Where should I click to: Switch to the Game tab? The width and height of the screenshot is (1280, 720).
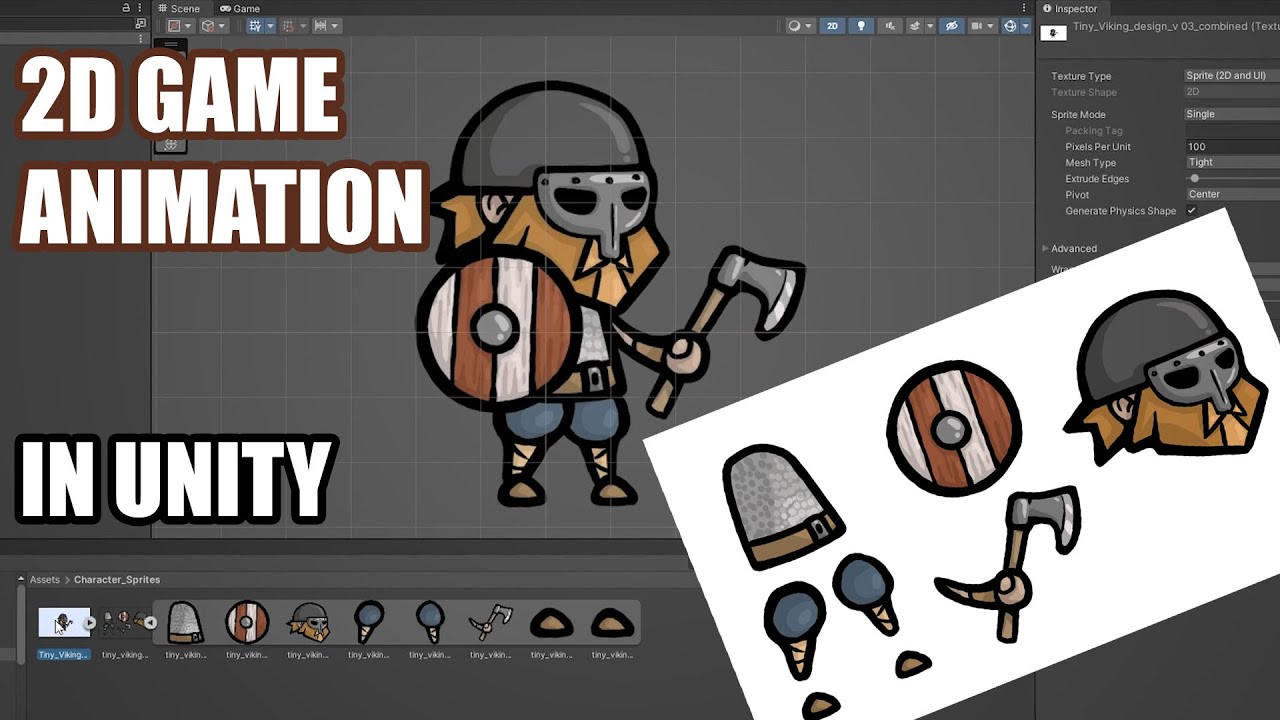(x=240, y=8)
